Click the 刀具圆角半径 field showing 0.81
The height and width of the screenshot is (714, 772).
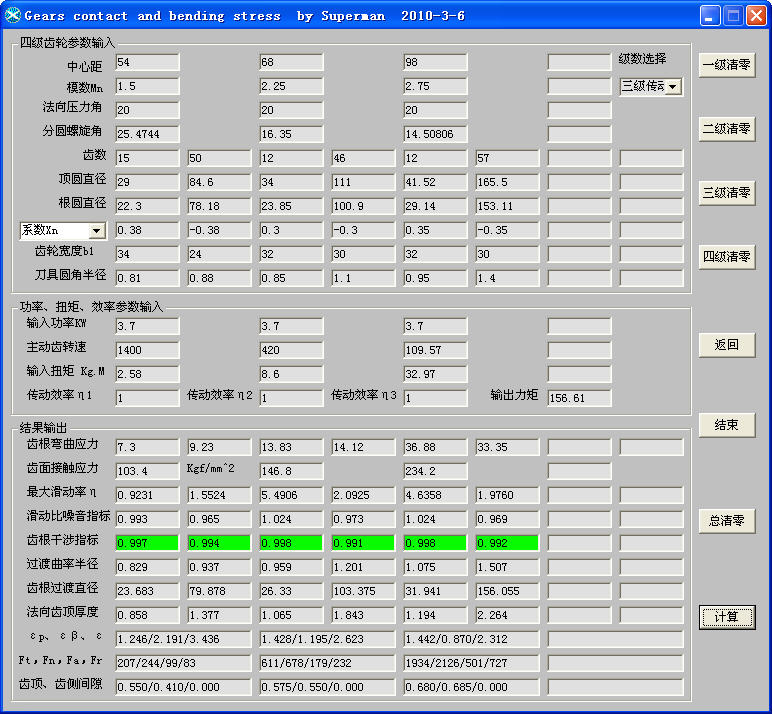pyautogui.click(x=147, y=278)
